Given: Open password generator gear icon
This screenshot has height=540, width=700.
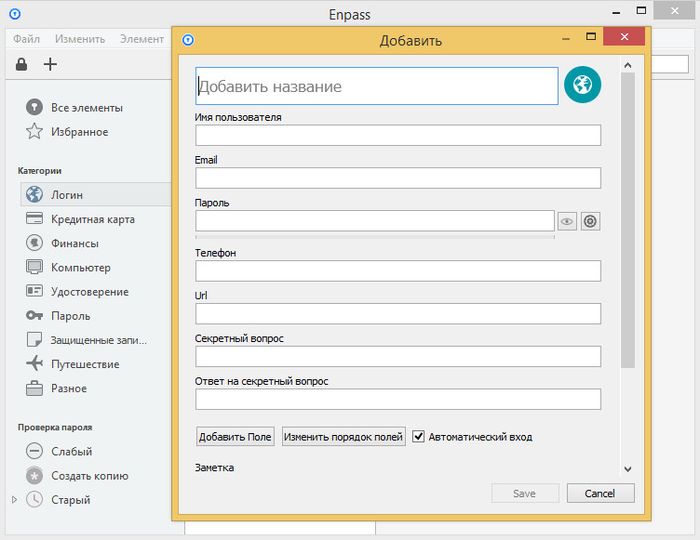Looking at the screenshot, I should coord(590,221).
